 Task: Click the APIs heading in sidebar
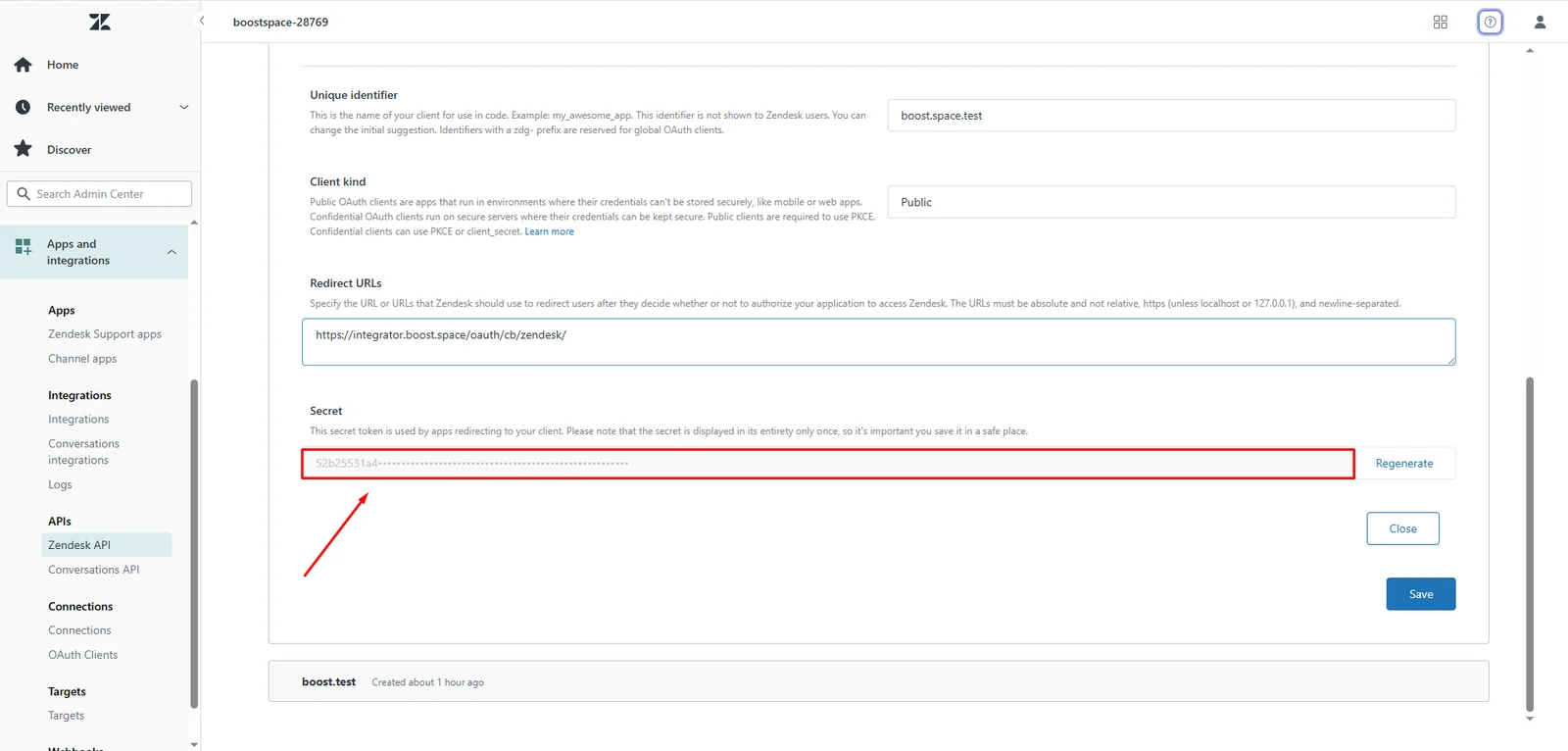coord(60,522)
